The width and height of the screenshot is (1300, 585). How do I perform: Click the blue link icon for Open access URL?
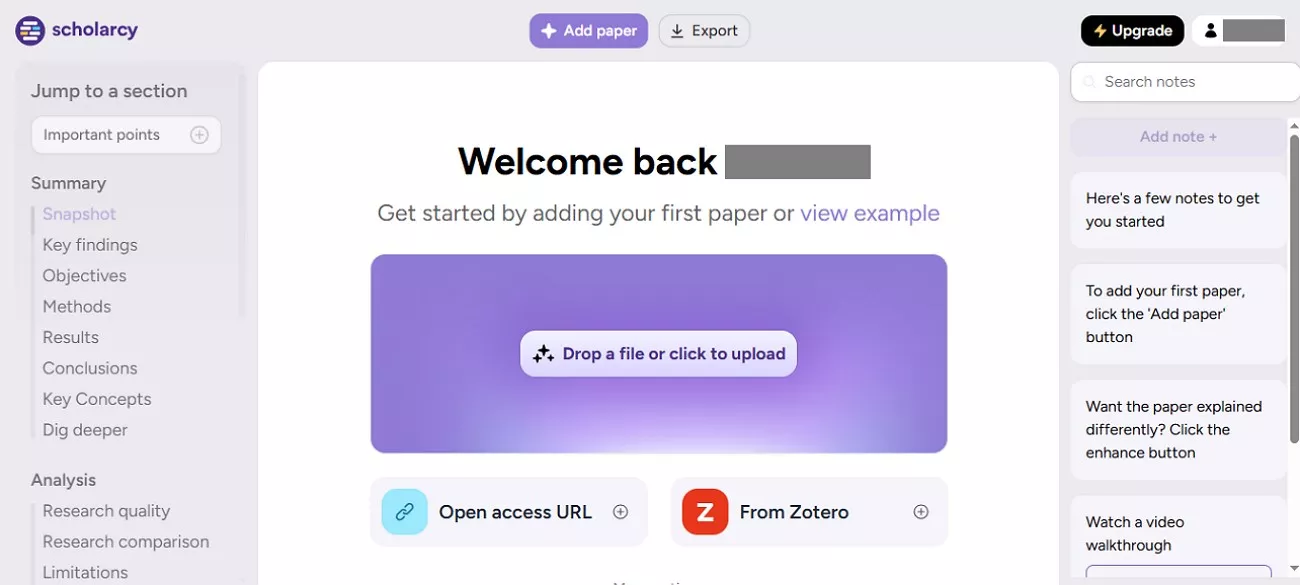pos(404,512)
